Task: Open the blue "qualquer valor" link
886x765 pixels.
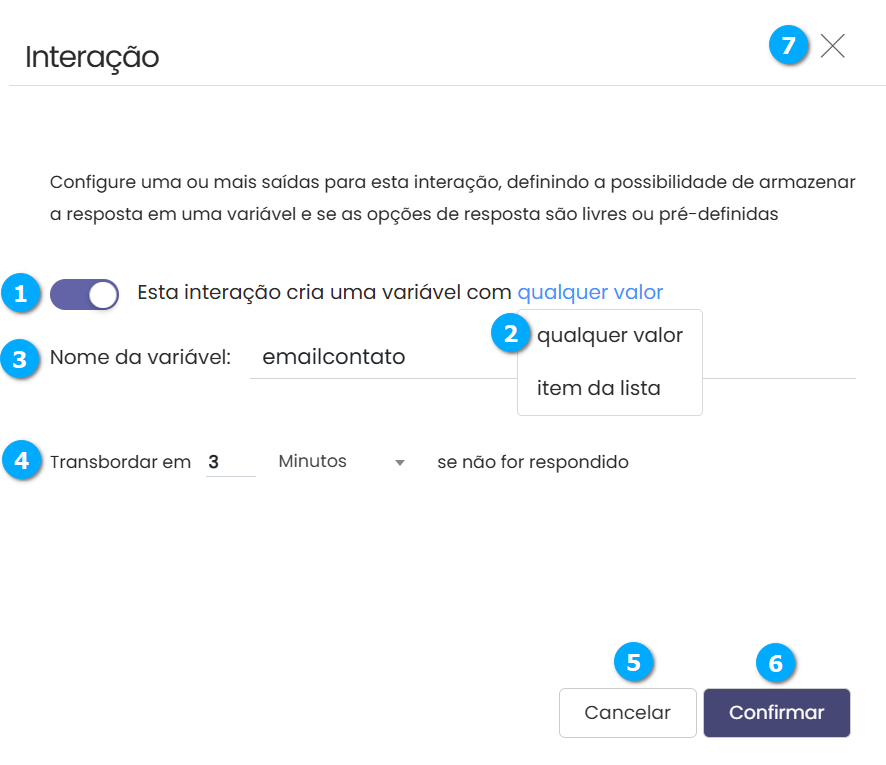Action: point(590,292)
